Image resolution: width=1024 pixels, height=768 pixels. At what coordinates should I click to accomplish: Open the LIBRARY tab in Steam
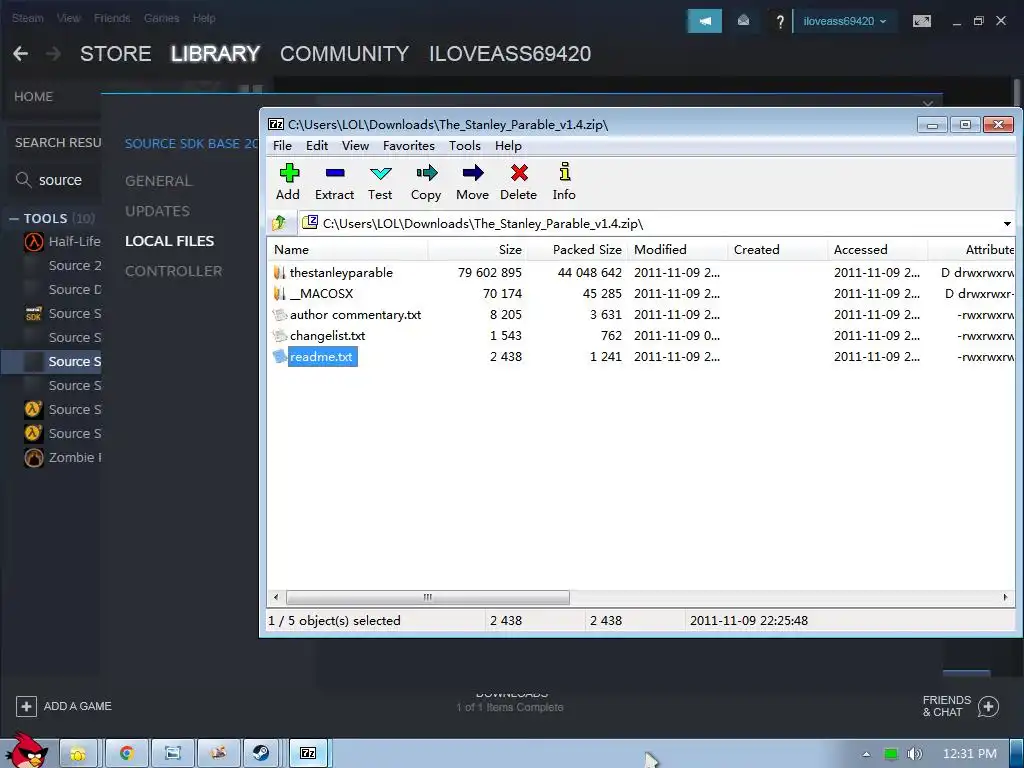pyautogui.click(x=216, y=54)
